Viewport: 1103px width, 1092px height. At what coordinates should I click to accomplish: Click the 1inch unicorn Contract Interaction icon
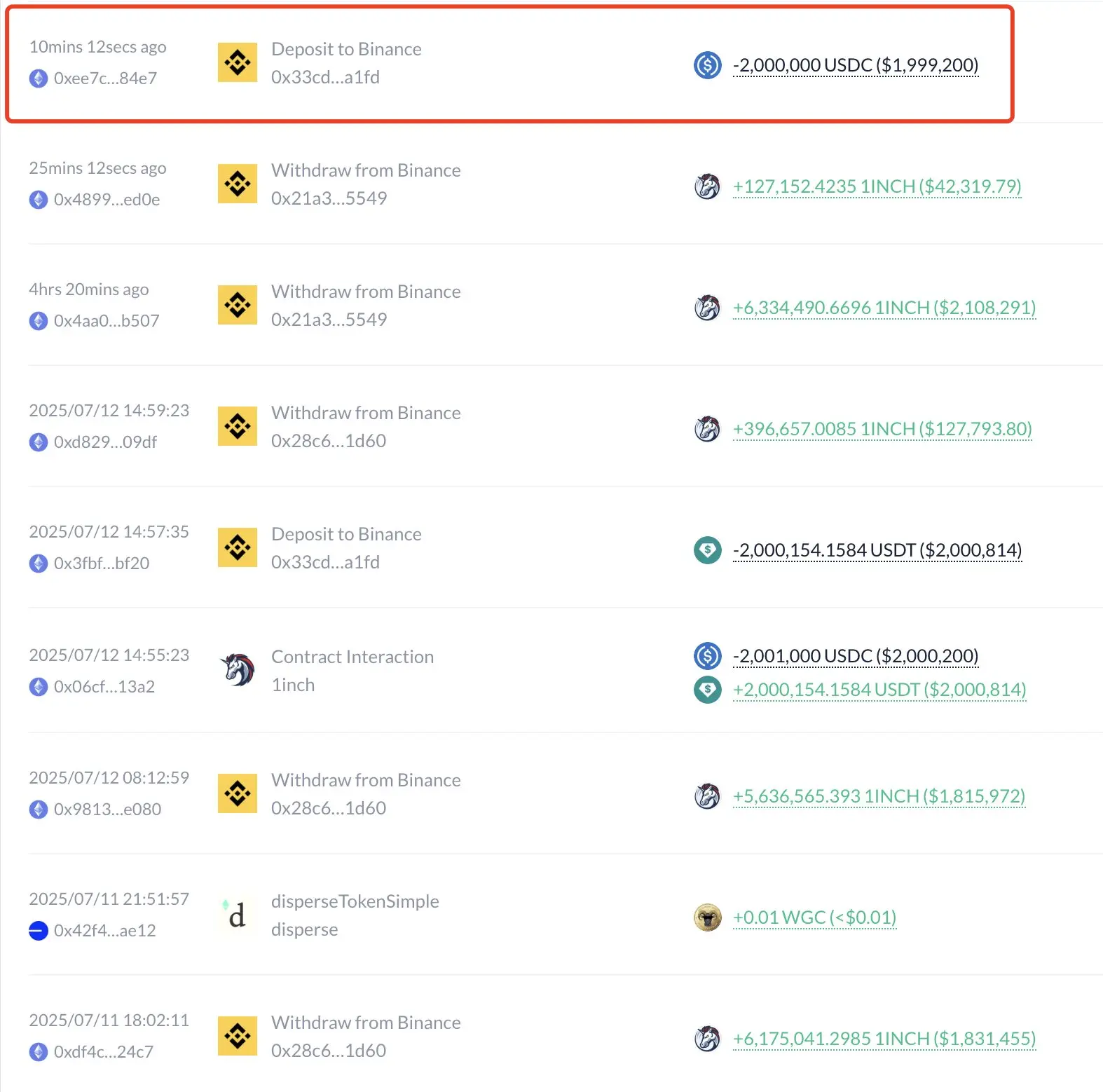(x=238, y=670)
